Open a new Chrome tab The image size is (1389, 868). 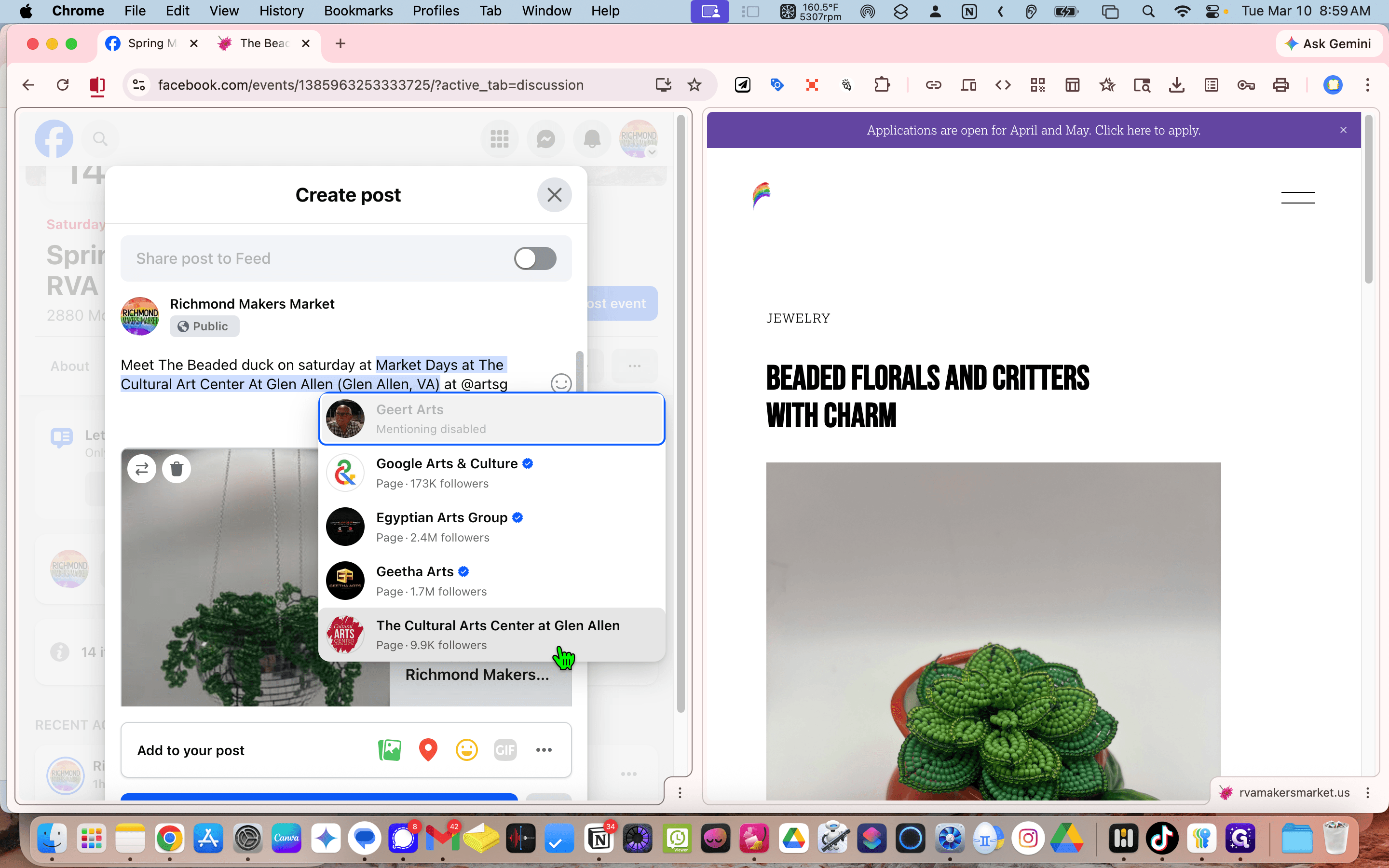(340, 43)
